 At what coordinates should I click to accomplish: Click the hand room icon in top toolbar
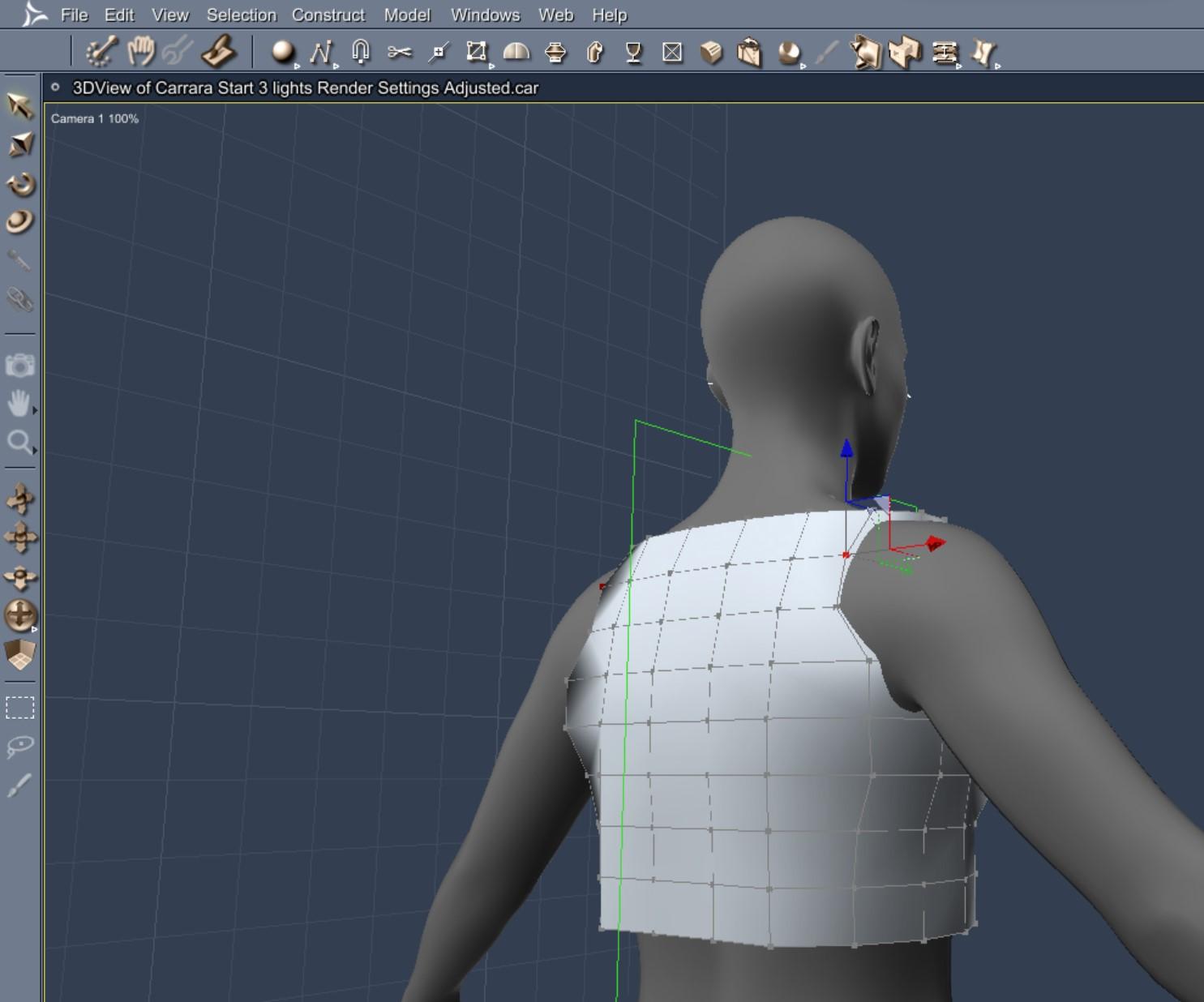point(141,51)
